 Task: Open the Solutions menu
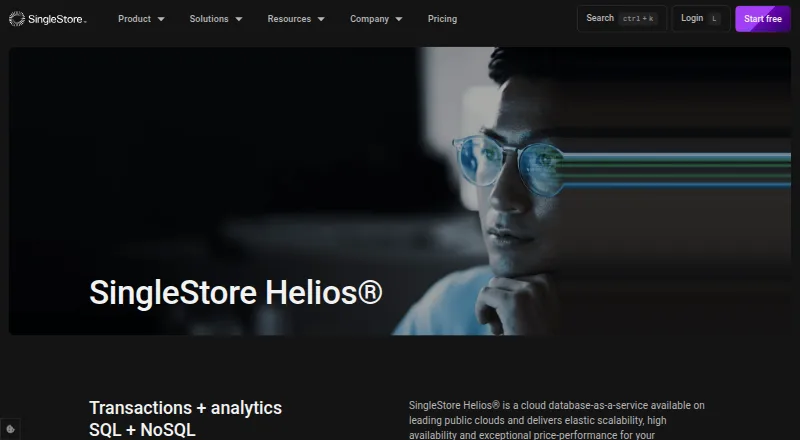(209, 19)
